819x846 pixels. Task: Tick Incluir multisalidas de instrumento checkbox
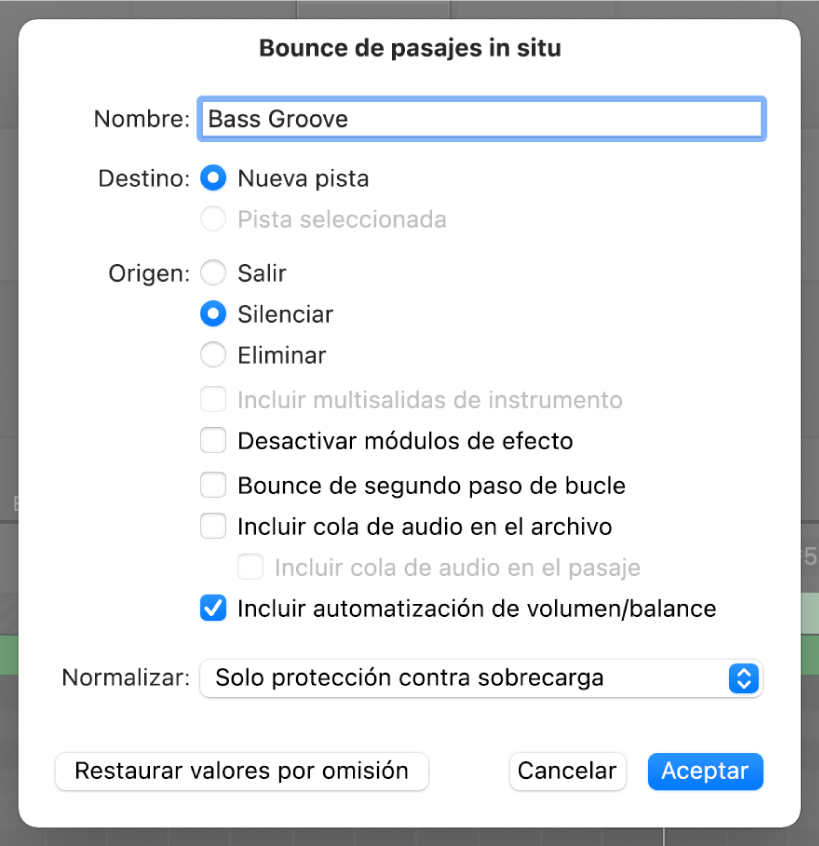click(213, 401)
